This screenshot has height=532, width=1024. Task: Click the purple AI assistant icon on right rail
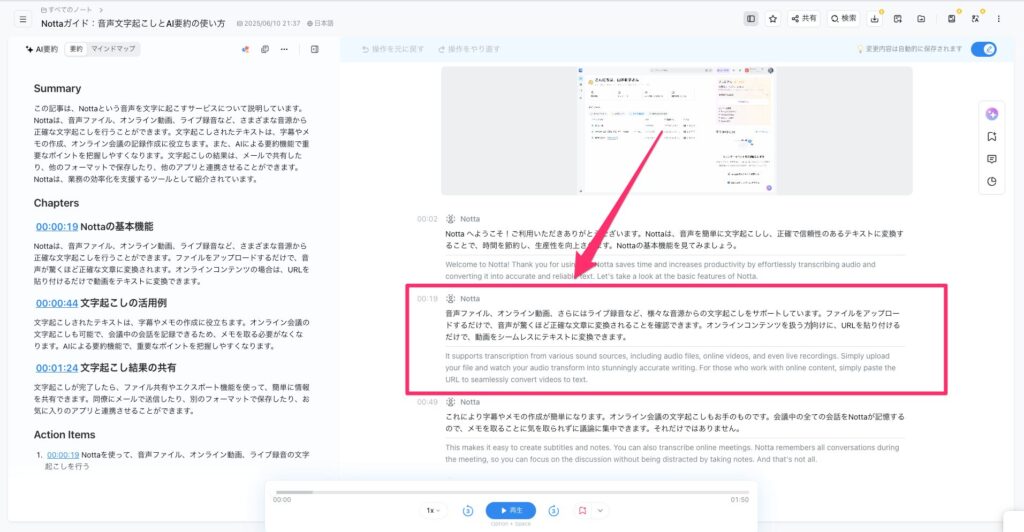991,114
